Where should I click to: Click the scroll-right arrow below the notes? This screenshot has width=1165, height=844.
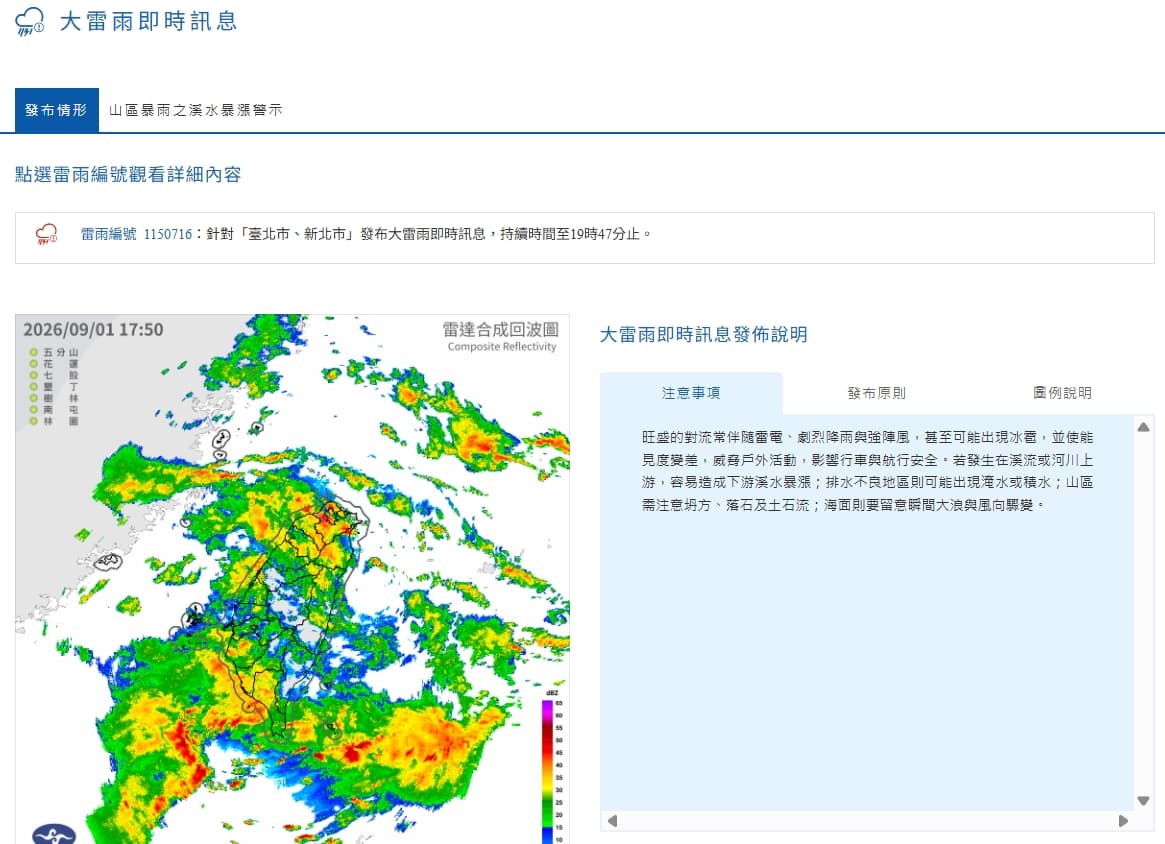[1123, 821]
